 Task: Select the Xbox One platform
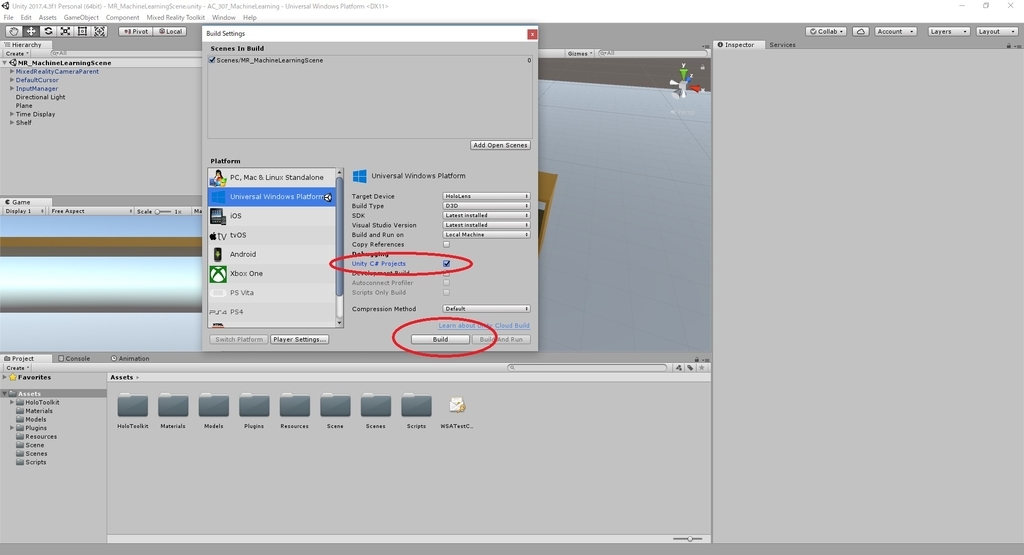(x=272, y=274)
